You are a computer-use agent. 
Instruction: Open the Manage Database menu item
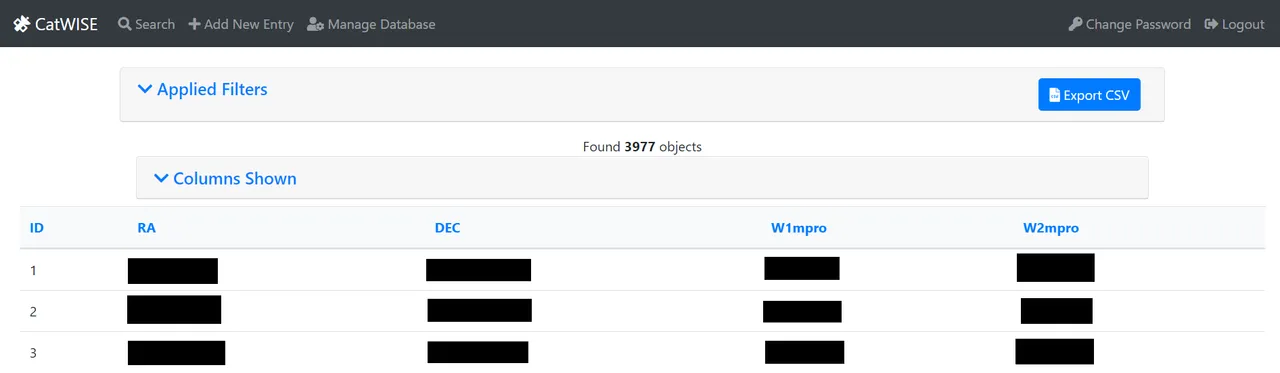pyautogui.click(x=371, y=24)
